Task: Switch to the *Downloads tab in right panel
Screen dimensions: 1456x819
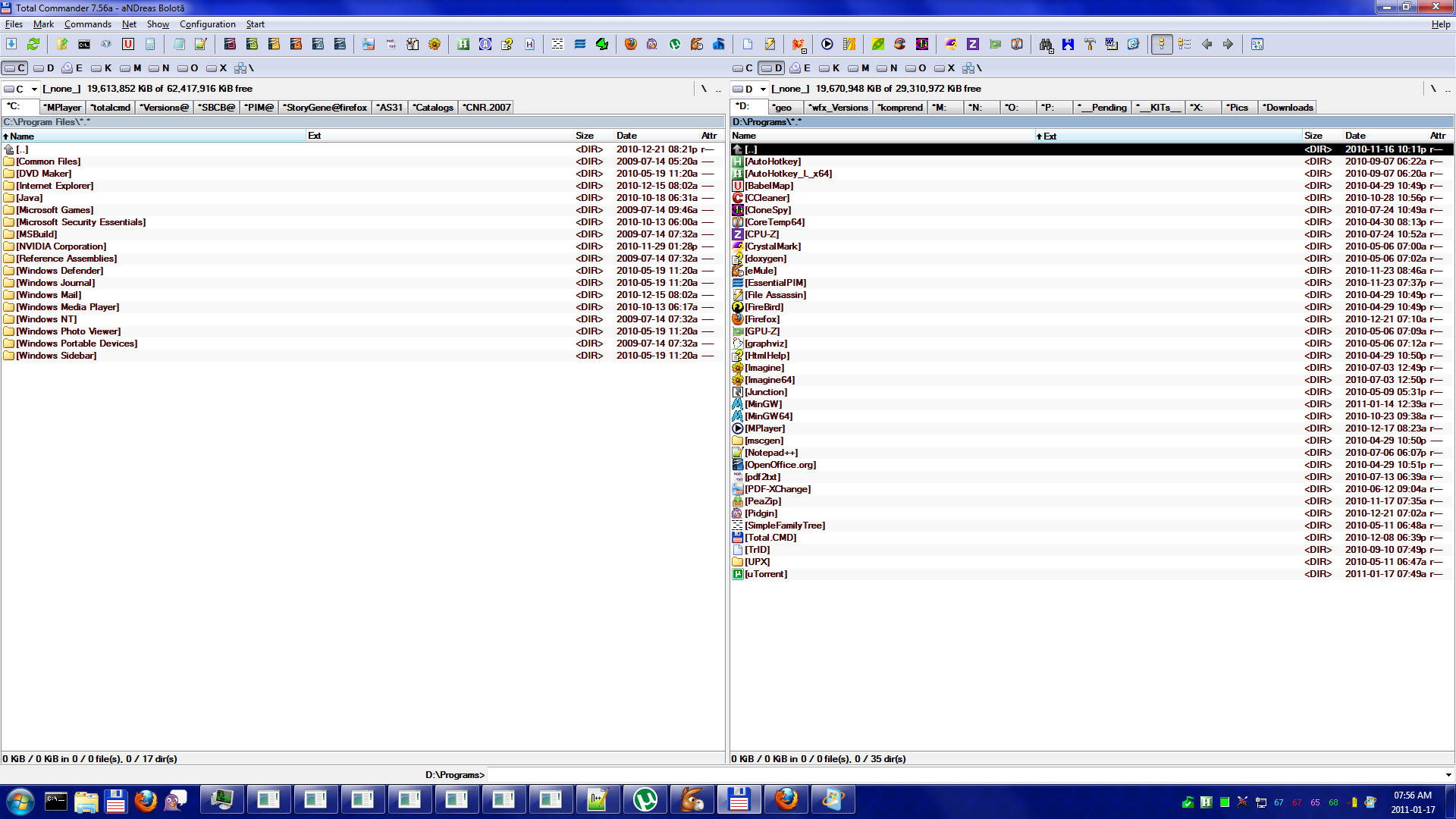Action: pos(1287,108)
